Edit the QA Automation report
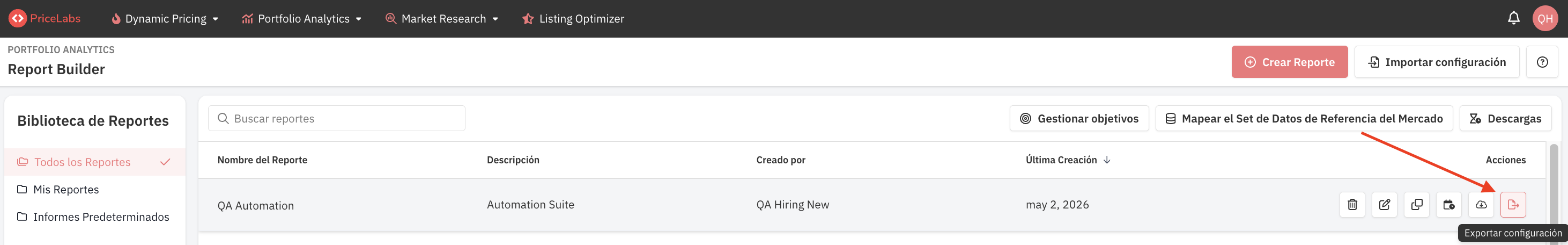 click(1384, 205)
